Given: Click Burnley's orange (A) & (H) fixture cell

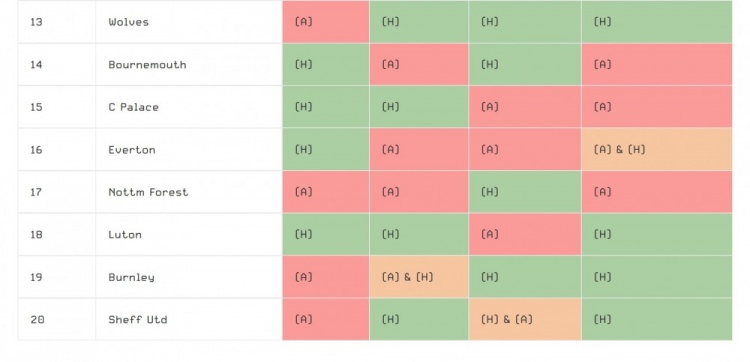Looking at the screenshot, I should (419, 277).
